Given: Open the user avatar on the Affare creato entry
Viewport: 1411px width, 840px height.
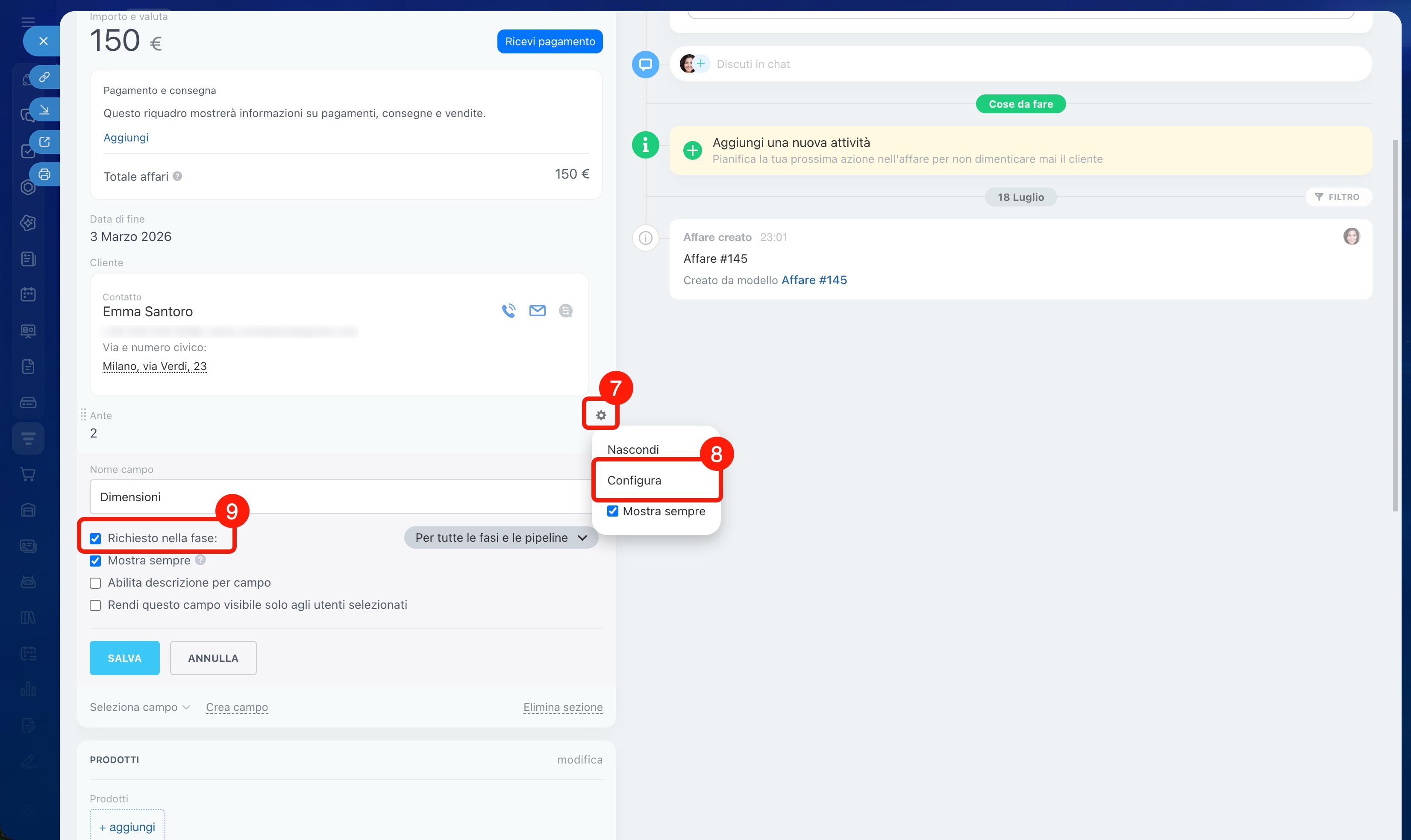Looking at the screenshot, I should 1352,236.
